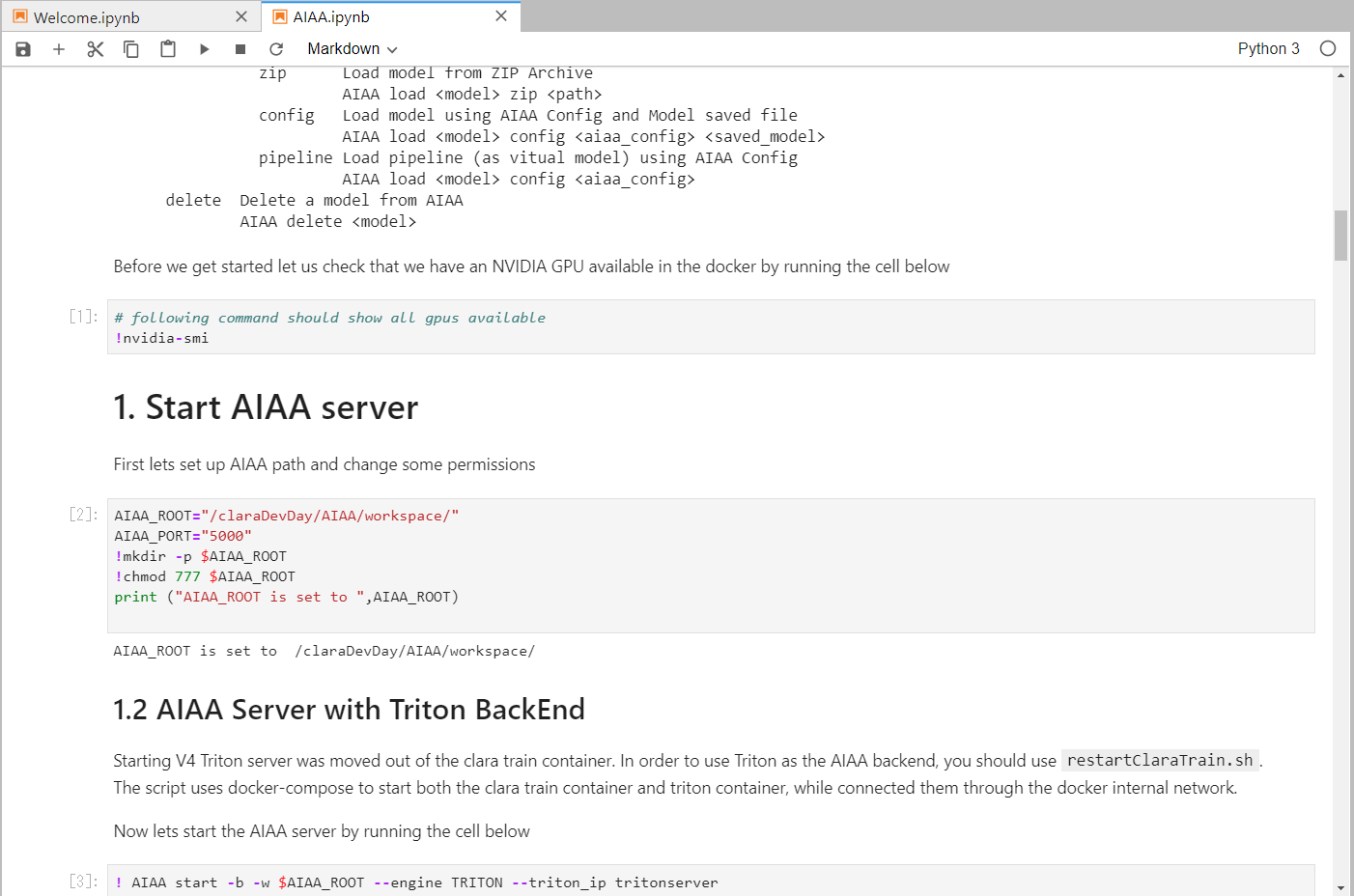Select the AIAA_ROOT code cell
Image resolution: width=1354 pixels, height=896 pixels.
pyautogui.click(x=711, y=566)
